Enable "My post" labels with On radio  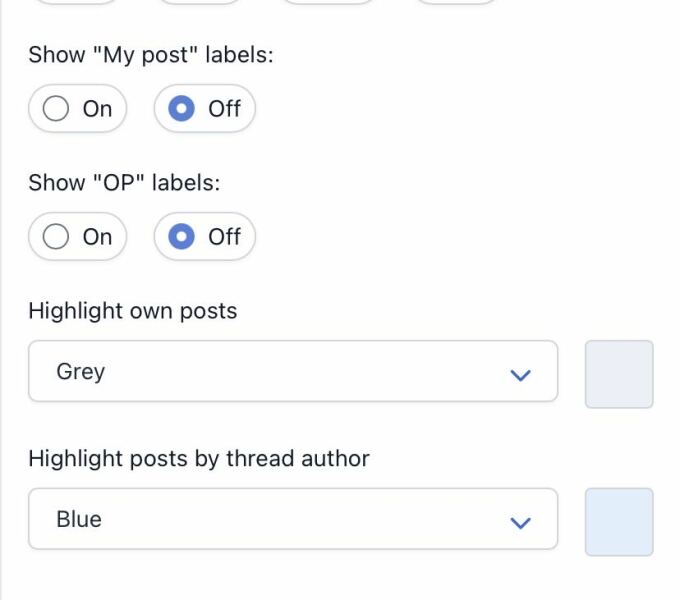(x=57, y=109)
